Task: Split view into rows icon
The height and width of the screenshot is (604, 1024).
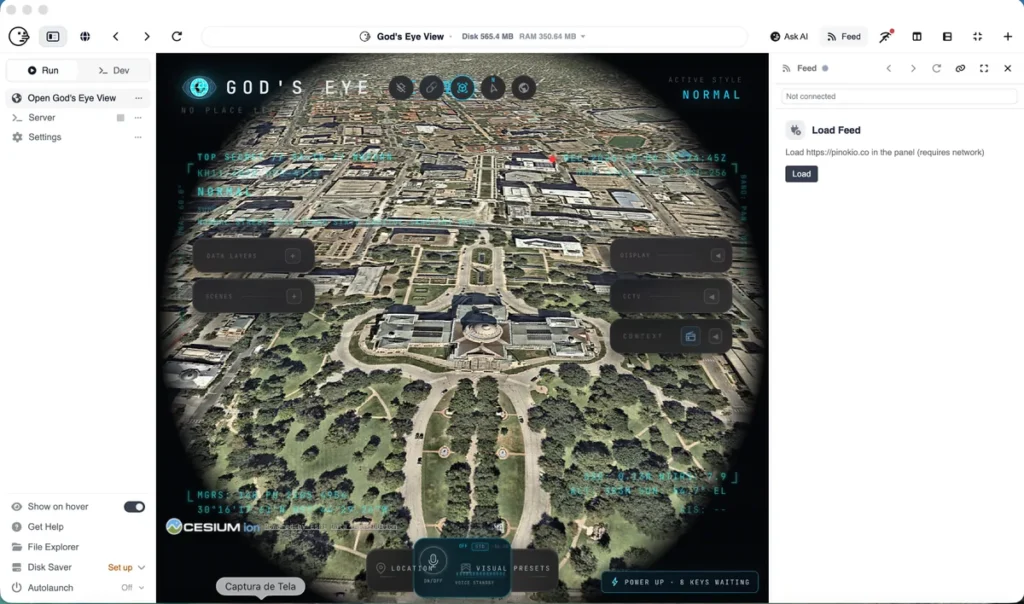Action: click(948, 37)
